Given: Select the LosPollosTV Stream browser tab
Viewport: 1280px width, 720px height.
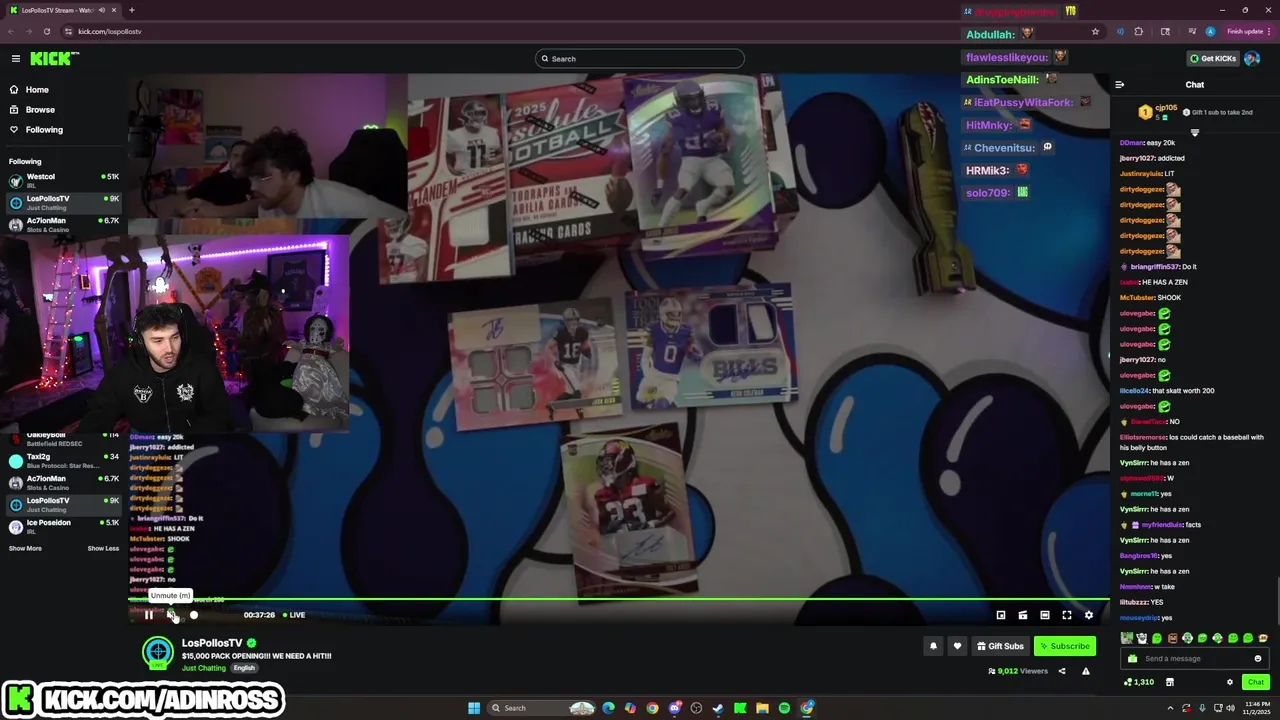Looking at the screenshot, I should pos(62,10).
